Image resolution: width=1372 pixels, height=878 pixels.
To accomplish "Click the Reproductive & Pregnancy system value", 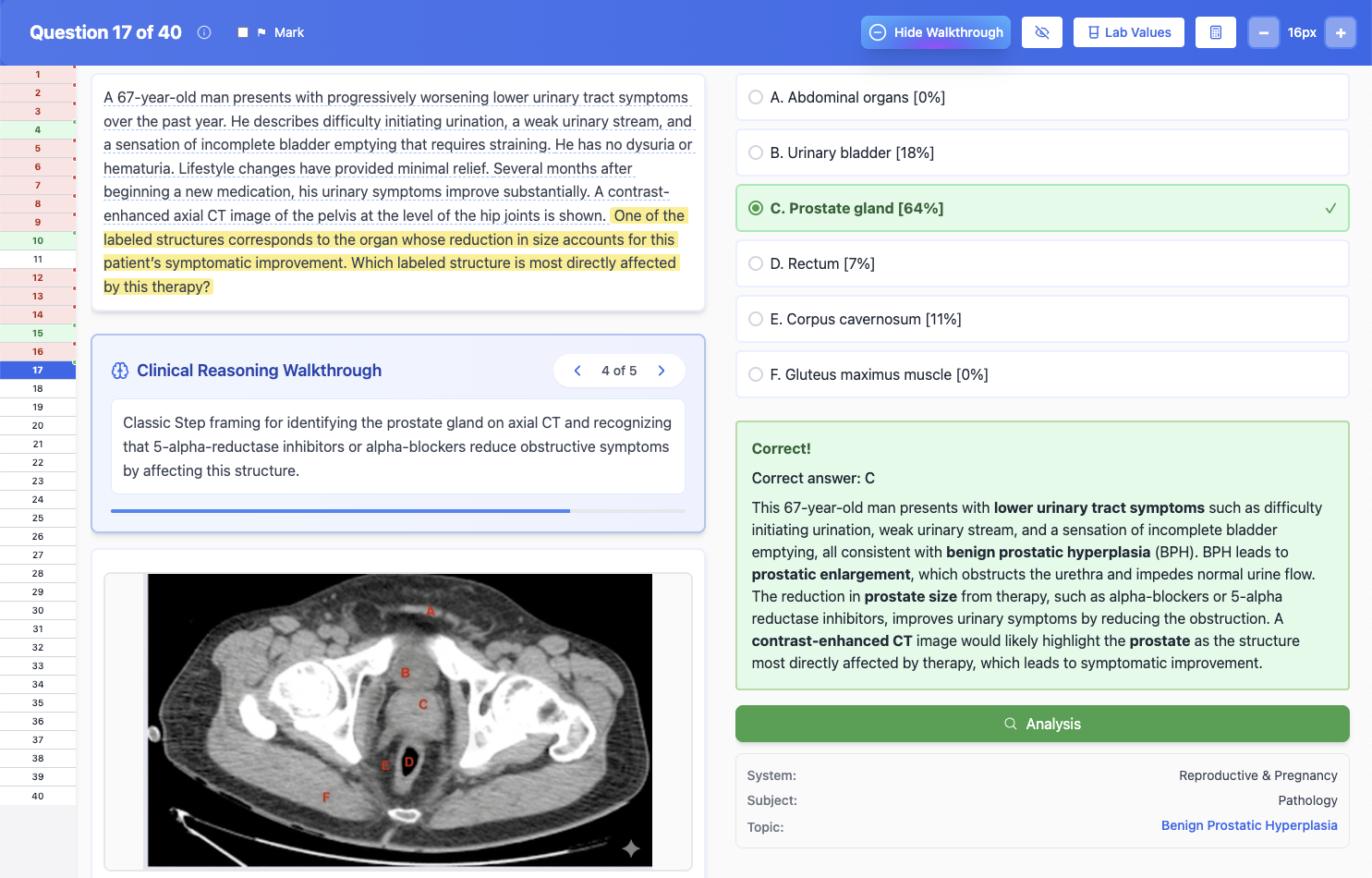I will point(1258,775).
